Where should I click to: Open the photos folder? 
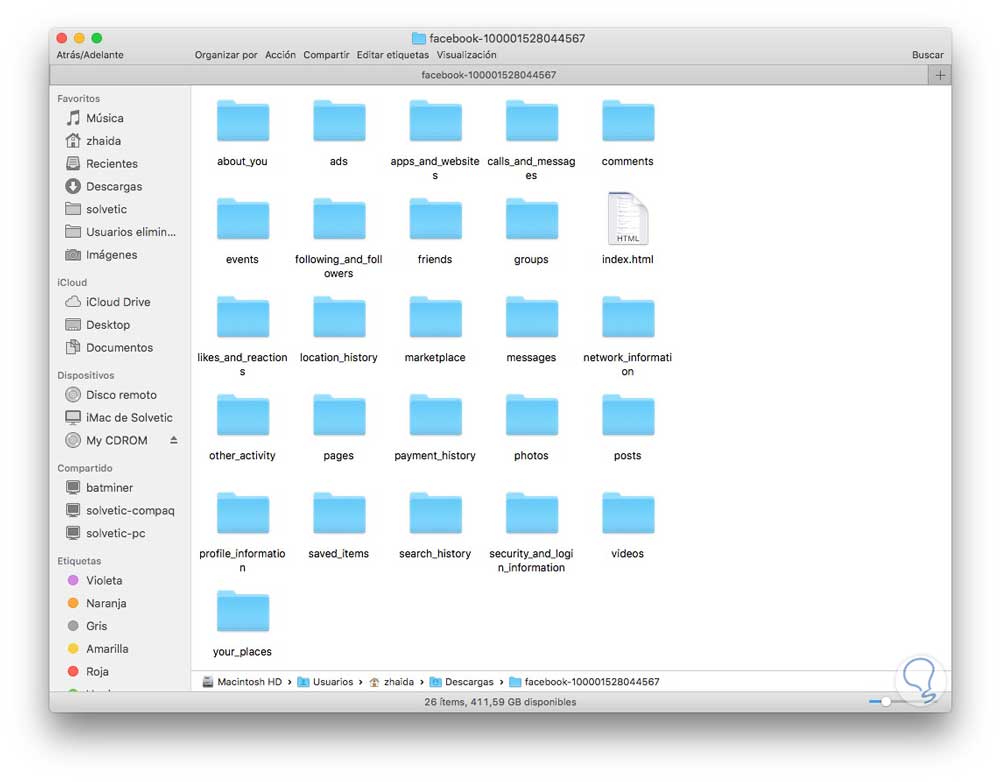tap(531, 416)
